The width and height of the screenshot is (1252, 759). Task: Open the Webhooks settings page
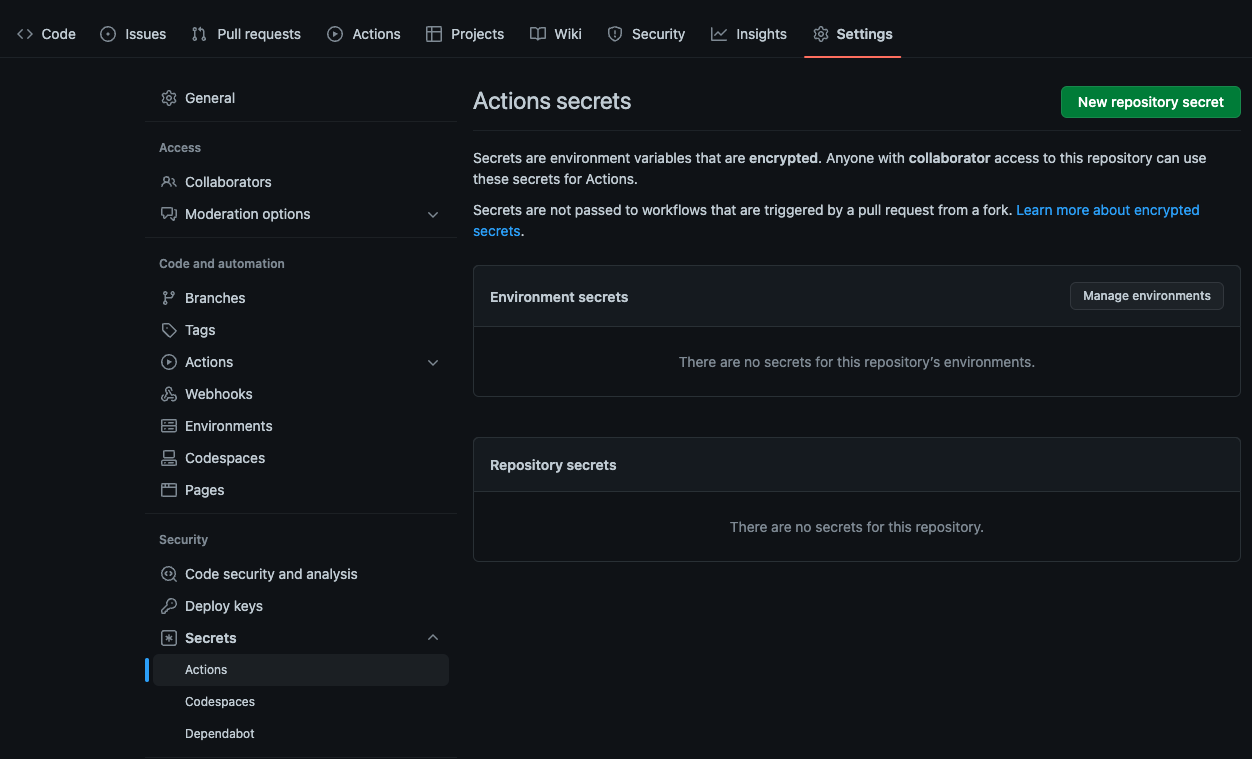(300, 394)
